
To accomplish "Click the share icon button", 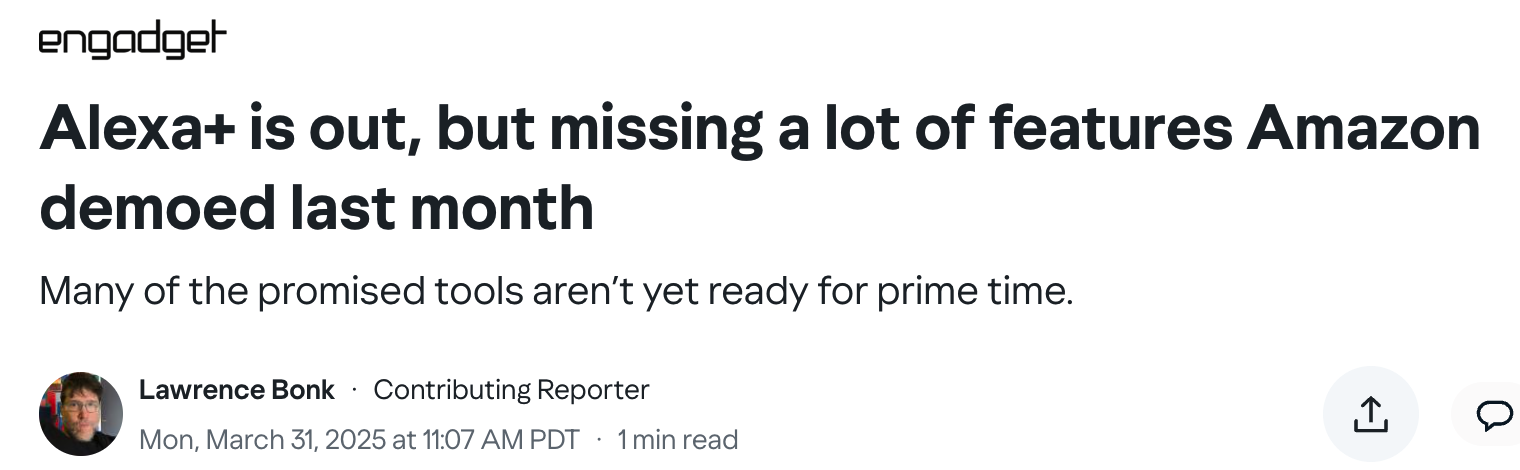I will [x=1370, y=414].
